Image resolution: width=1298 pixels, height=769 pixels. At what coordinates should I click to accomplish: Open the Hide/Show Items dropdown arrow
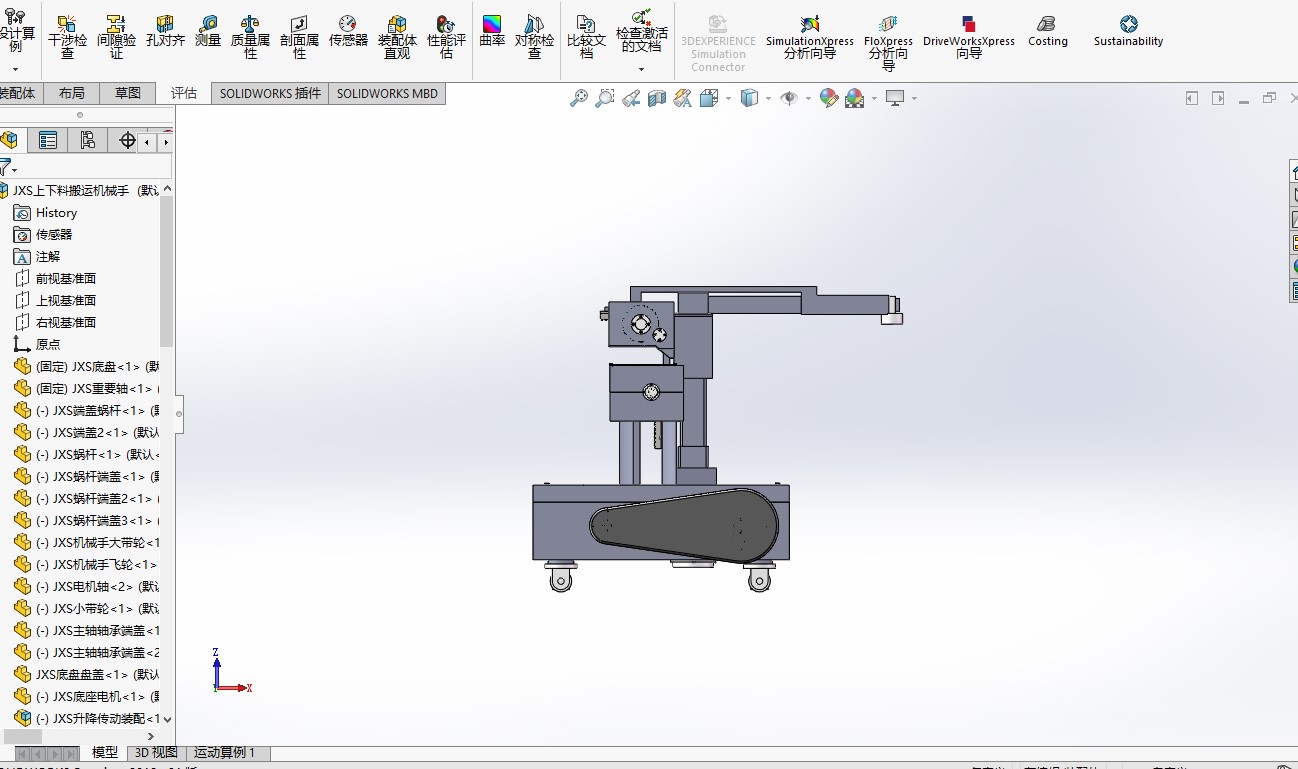(808, 98)
